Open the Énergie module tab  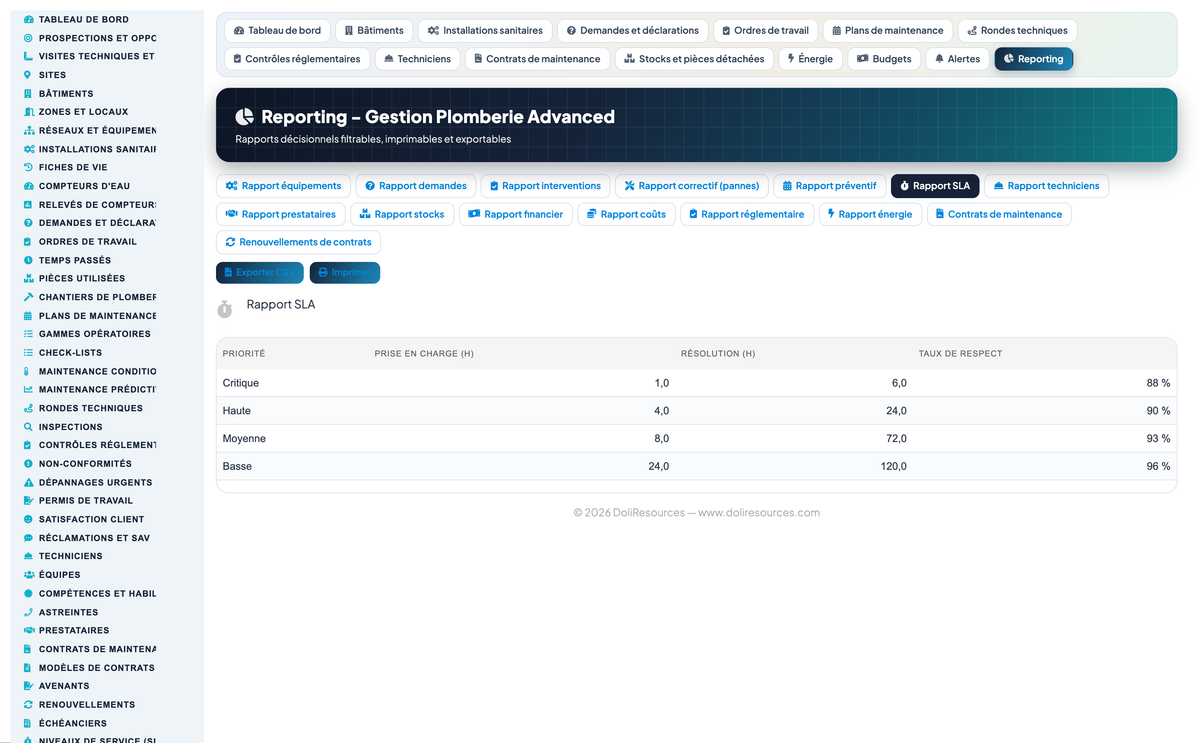(x=810, y=59)
